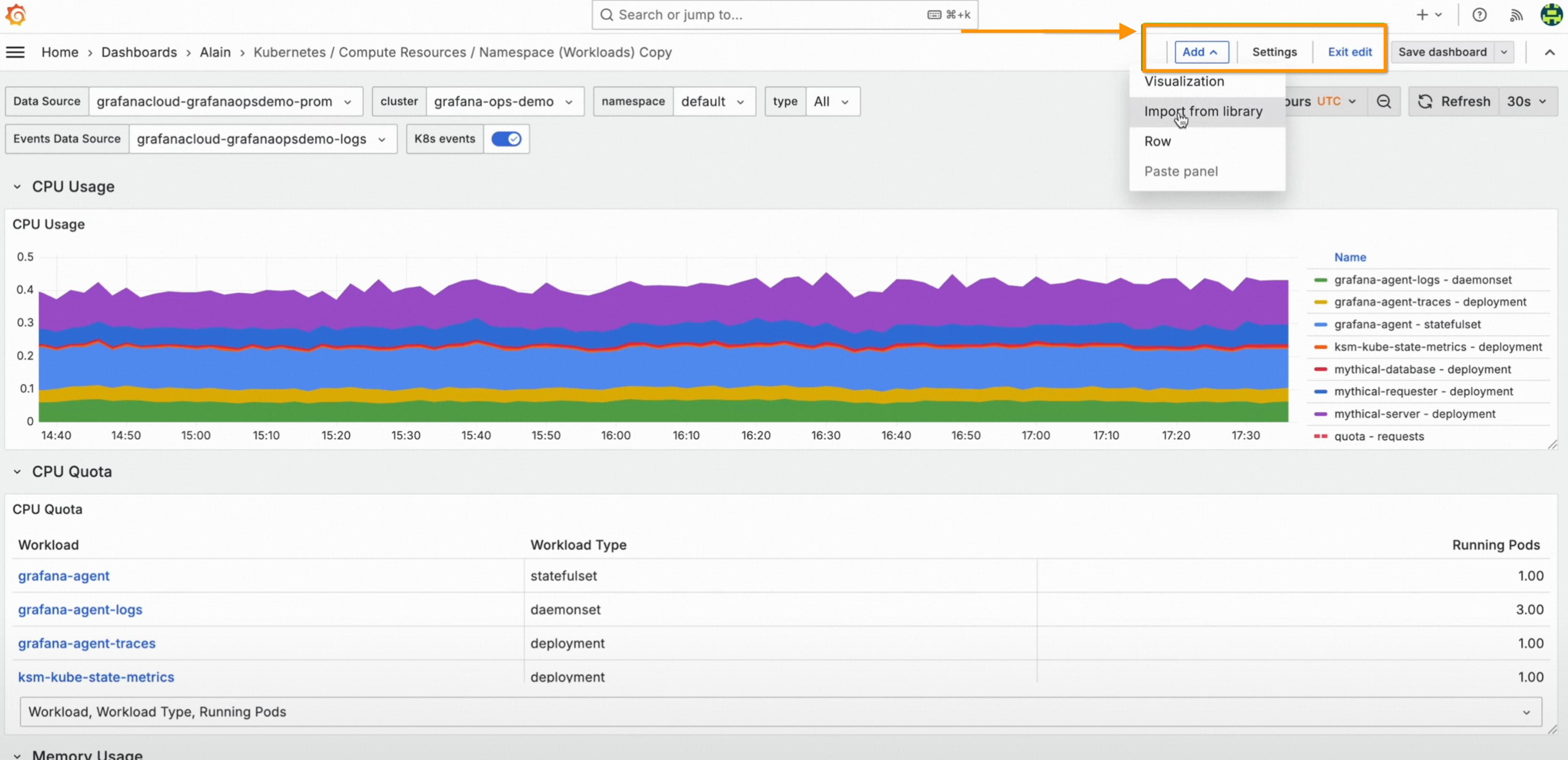
Task: Open the grafana-agent-logs workload link
Action: [x=80, y=610]
